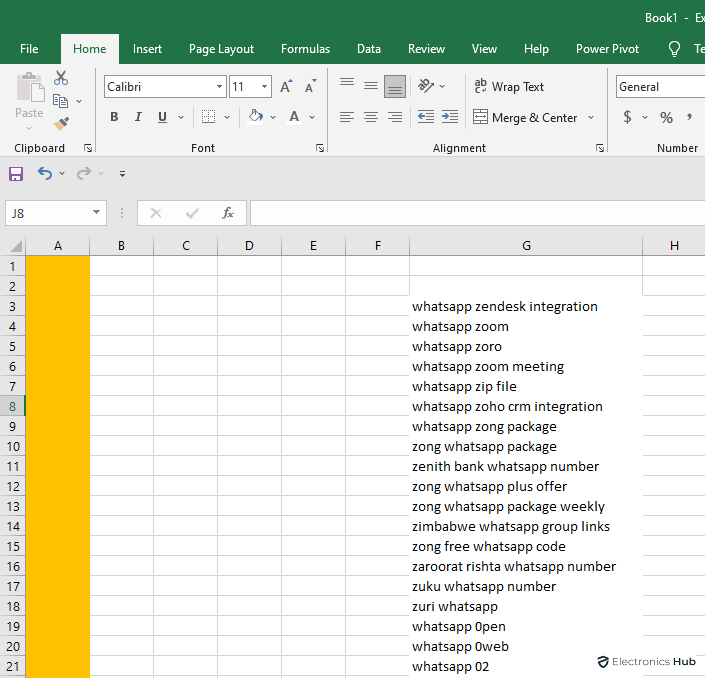Click the Orientation text angle icon
Viewport: 705px width, 678px height.
tap(426, 85)
